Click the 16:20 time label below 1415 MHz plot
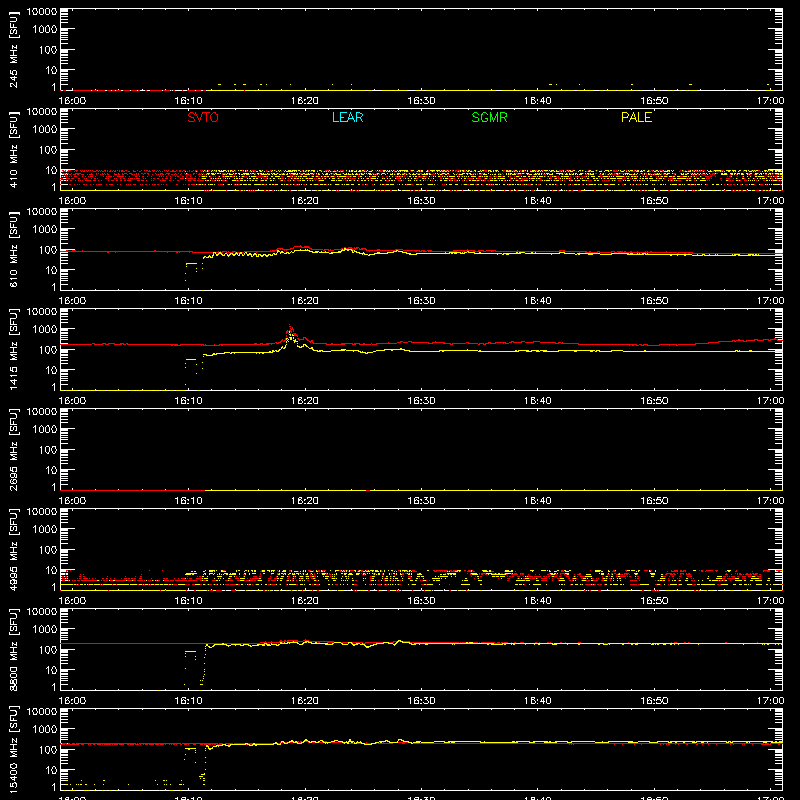The image size is (800, 800). (x=305, y=401)
